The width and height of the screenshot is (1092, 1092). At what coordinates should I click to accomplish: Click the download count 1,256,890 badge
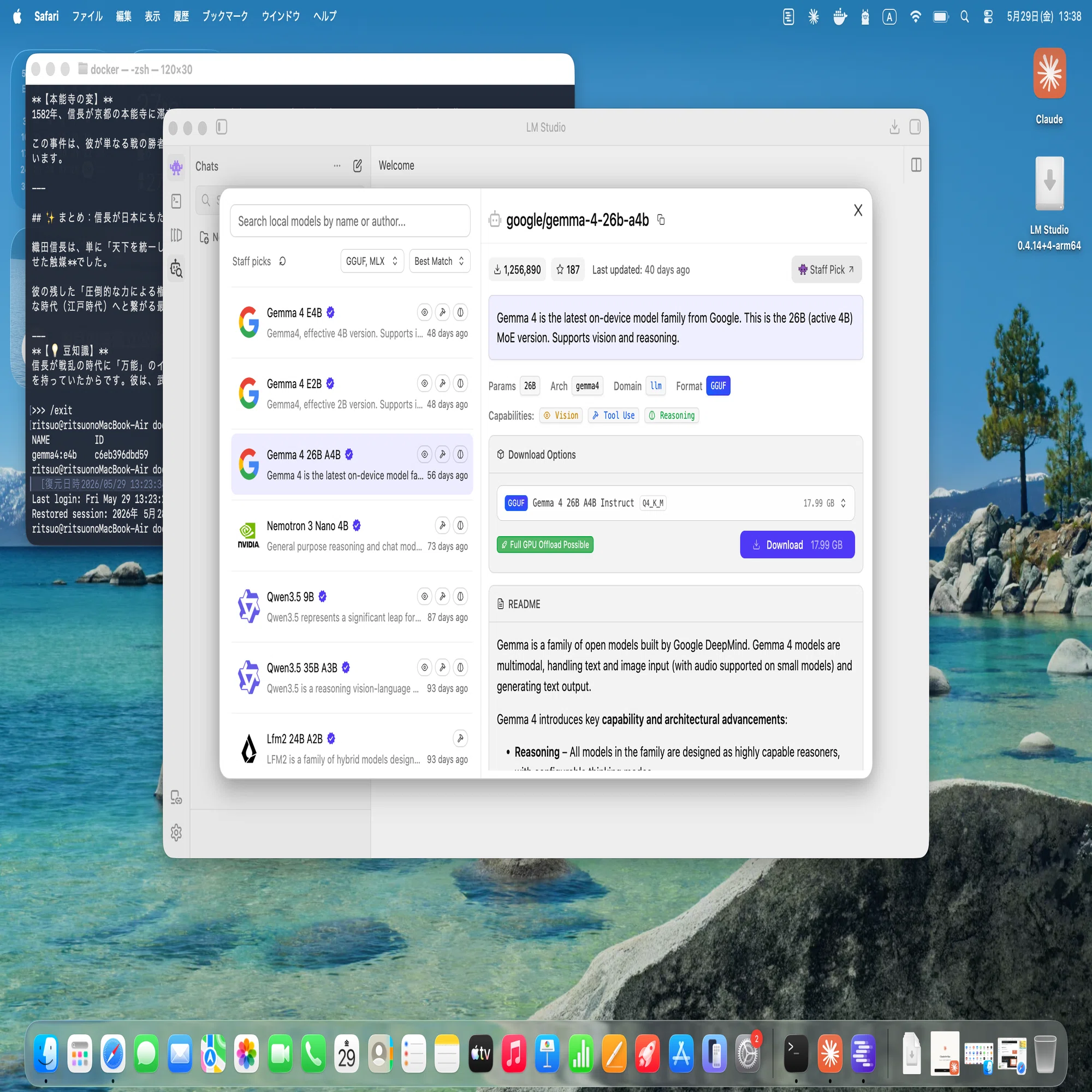[517, 270]
